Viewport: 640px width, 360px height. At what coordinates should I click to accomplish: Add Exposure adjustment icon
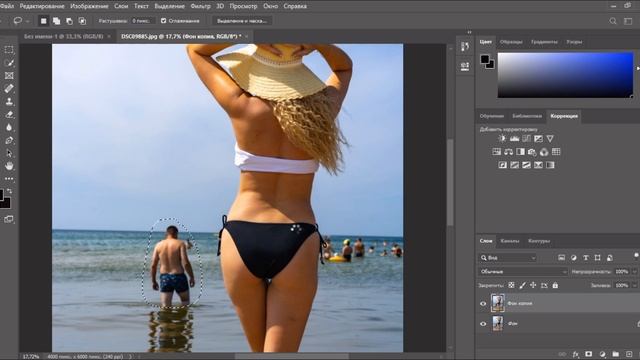538,138
